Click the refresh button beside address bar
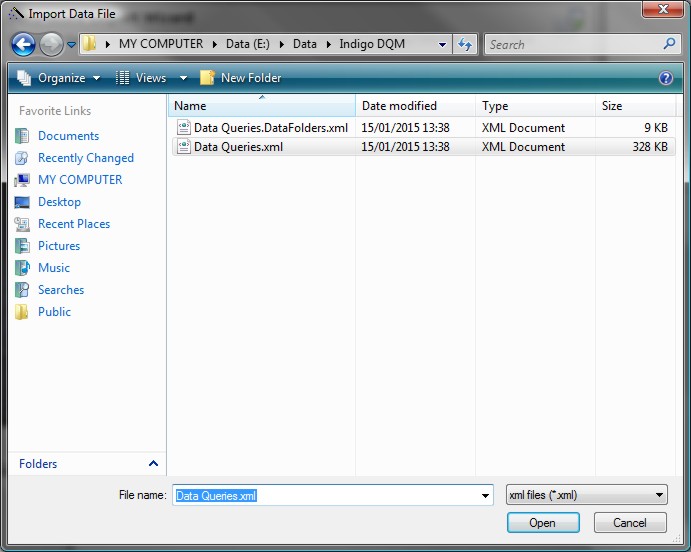This screenshot has width=691, height=552. (x=465, y=45)
